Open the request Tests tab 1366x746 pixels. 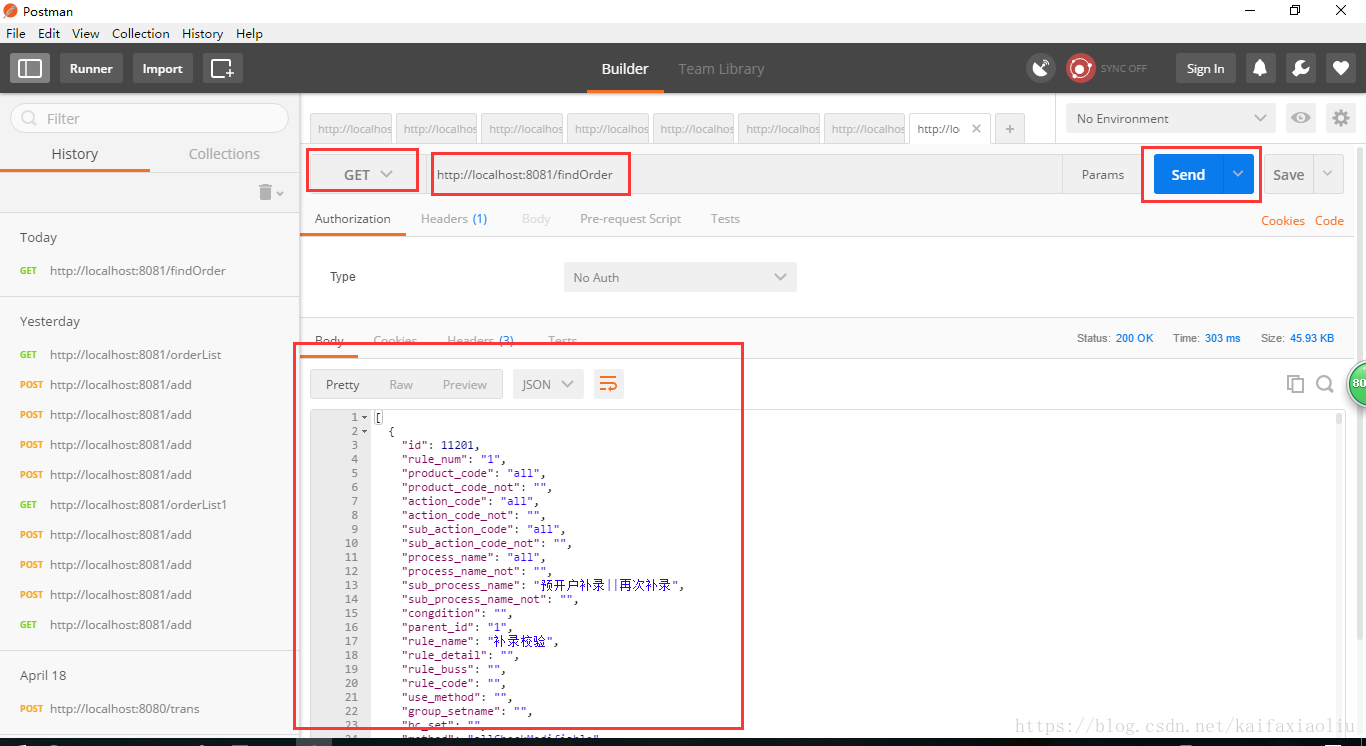pyautogui.click(x=725, y=218)
